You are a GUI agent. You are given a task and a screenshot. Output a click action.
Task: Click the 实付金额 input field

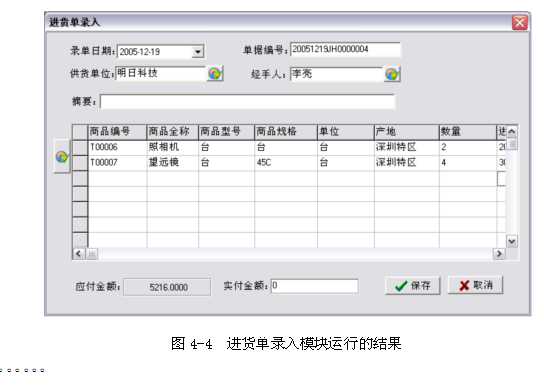(x=314, y=286)
